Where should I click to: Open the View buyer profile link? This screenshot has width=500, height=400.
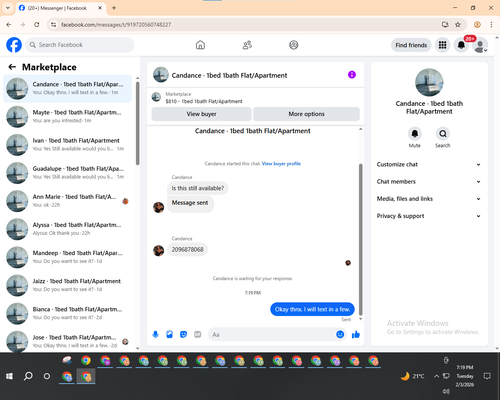281,164
